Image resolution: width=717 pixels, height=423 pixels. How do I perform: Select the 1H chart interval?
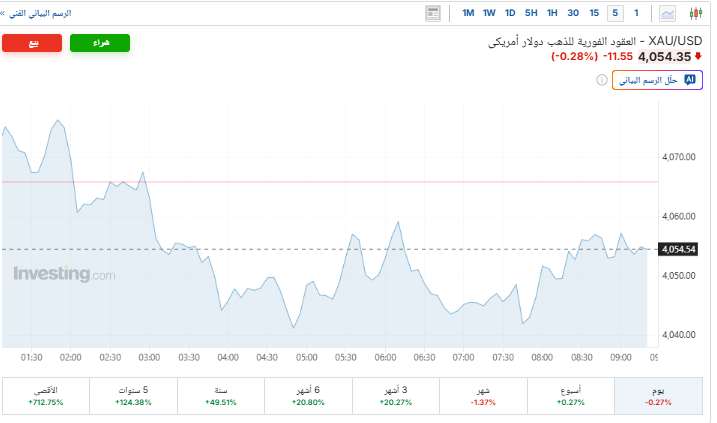(551, 13)
